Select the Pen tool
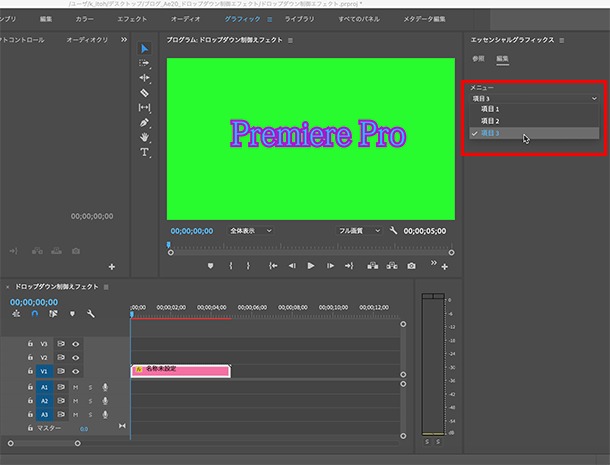This screenshot has width=610, height=465. point(144,123)
